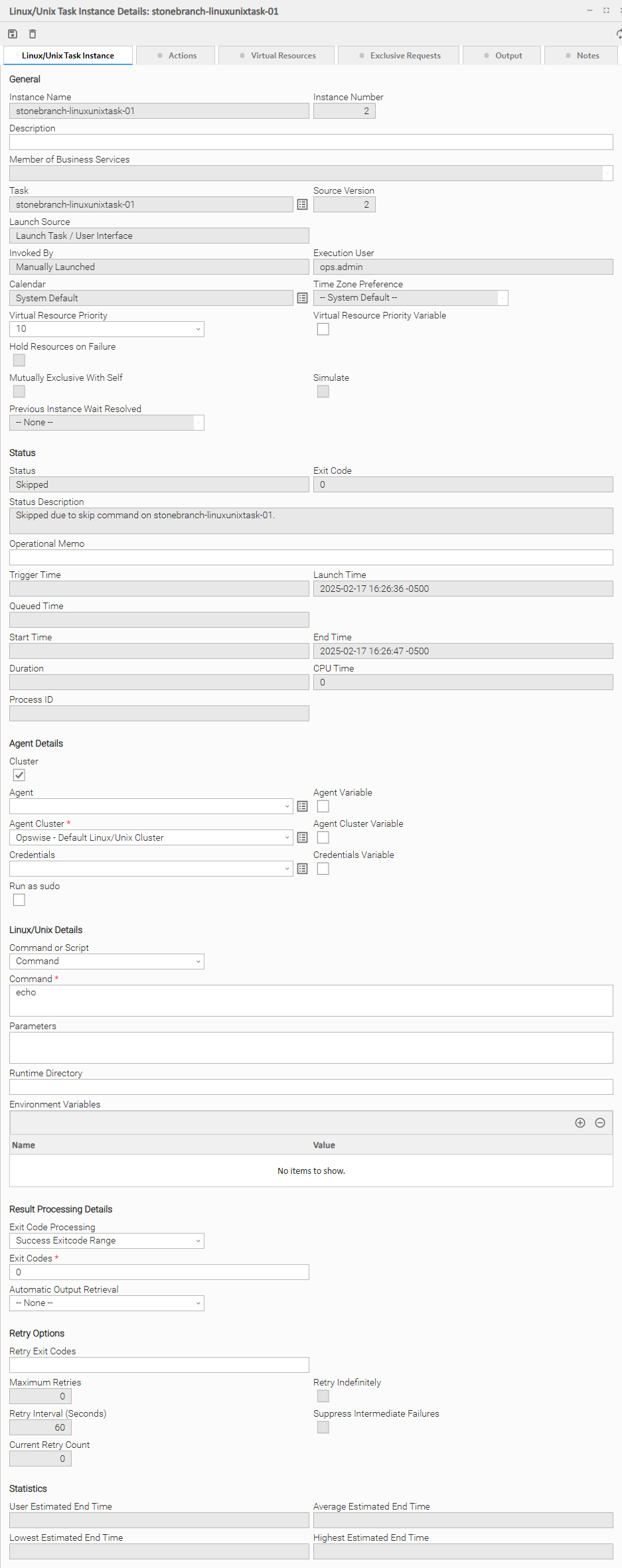
Task: Click the refresh icon at top right
Action: pyautogui.click(x=619, y=34)
